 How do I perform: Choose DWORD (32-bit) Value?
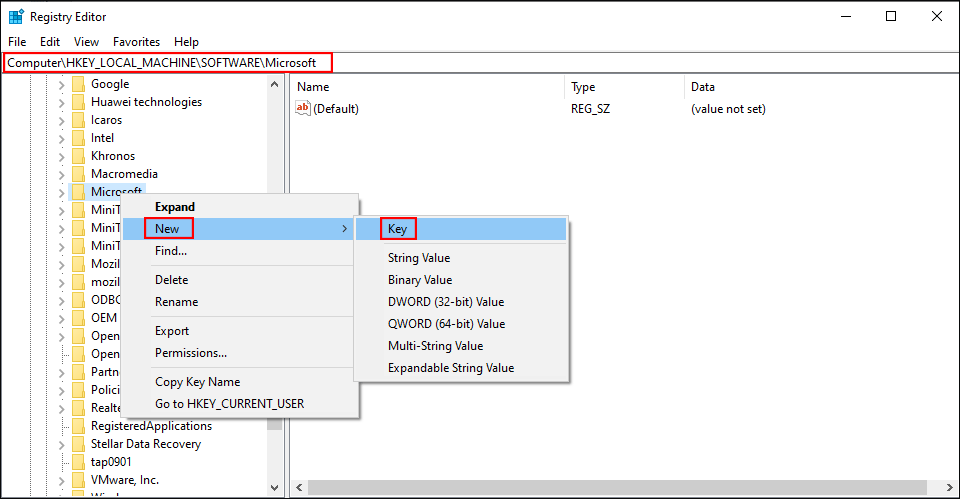click(x=461, y=302)
